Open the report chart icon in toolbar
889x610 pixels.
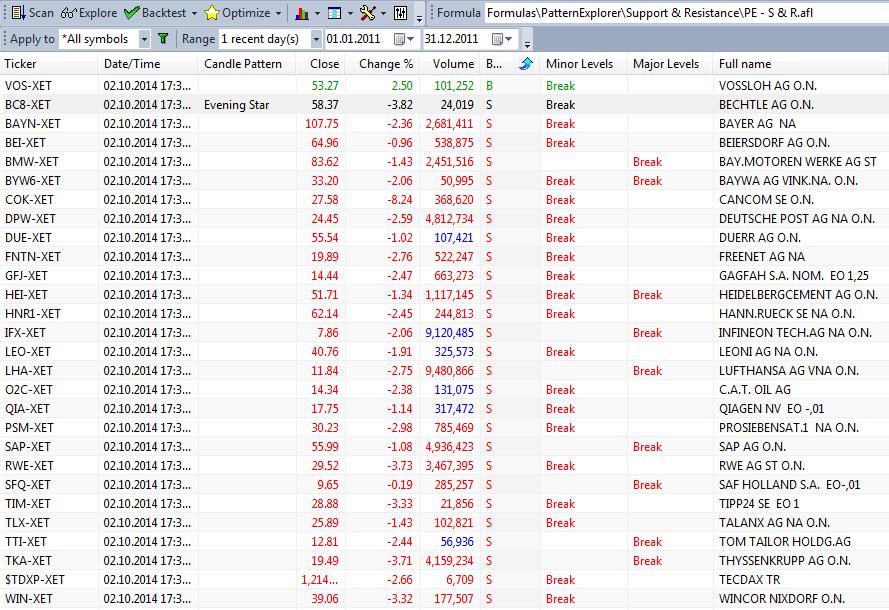[x=302, y=13]
